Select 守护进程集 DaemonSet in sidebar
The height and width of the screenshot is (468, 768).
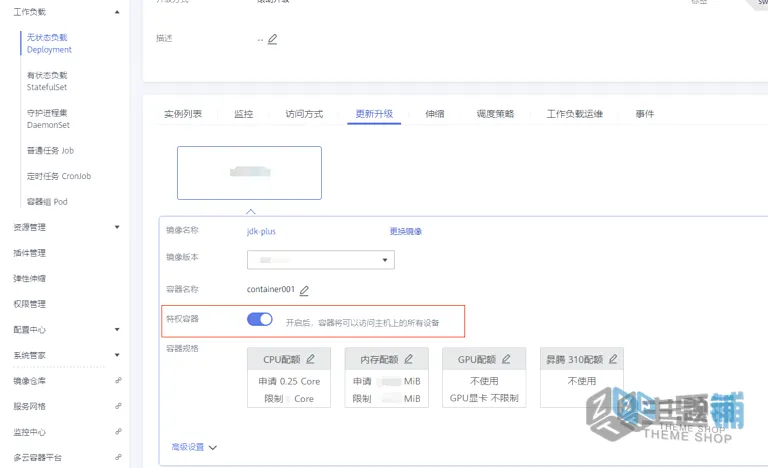[x=48, y=119]
